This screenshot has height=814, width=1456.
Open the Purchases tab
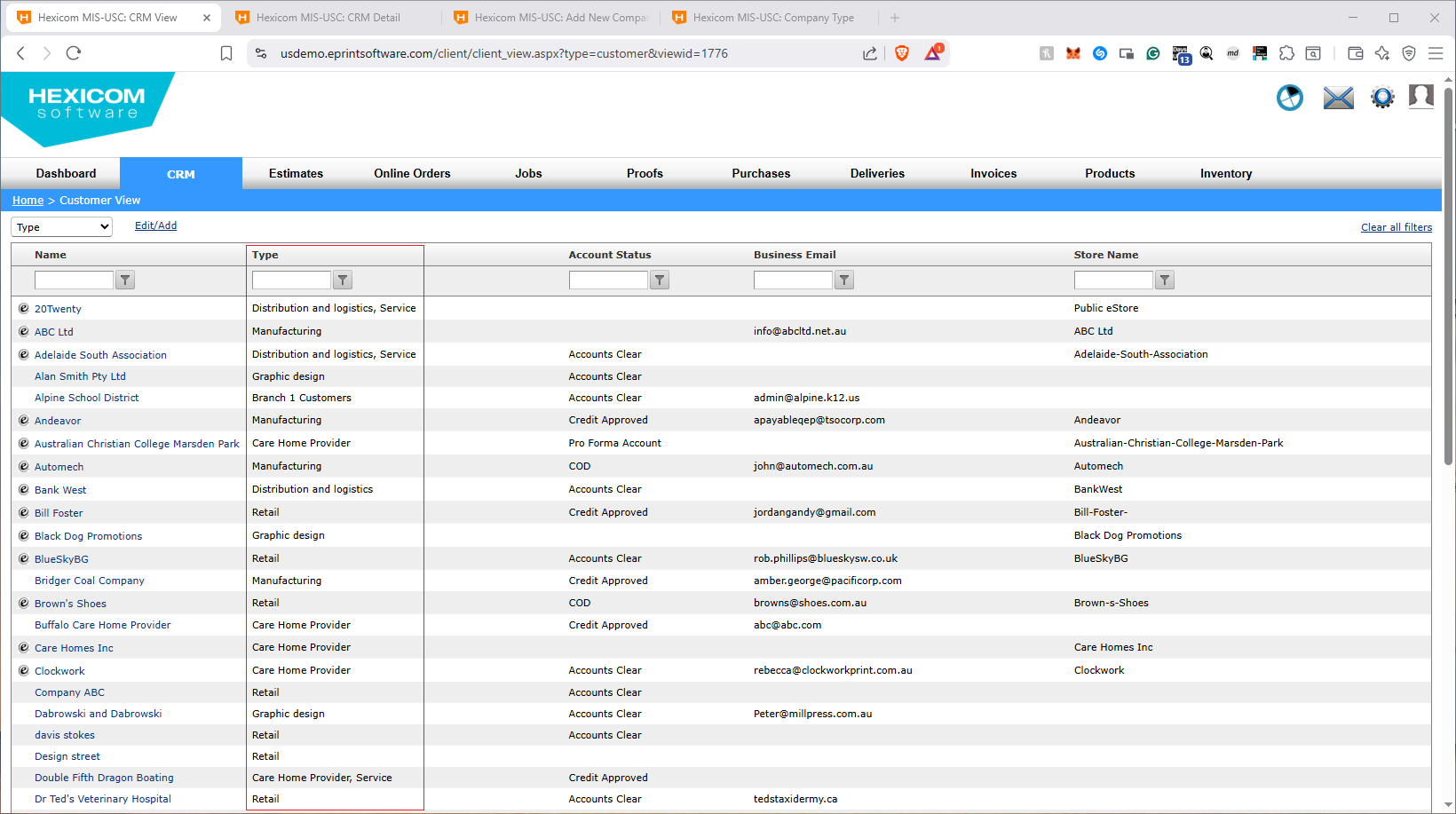coord(761,173)
